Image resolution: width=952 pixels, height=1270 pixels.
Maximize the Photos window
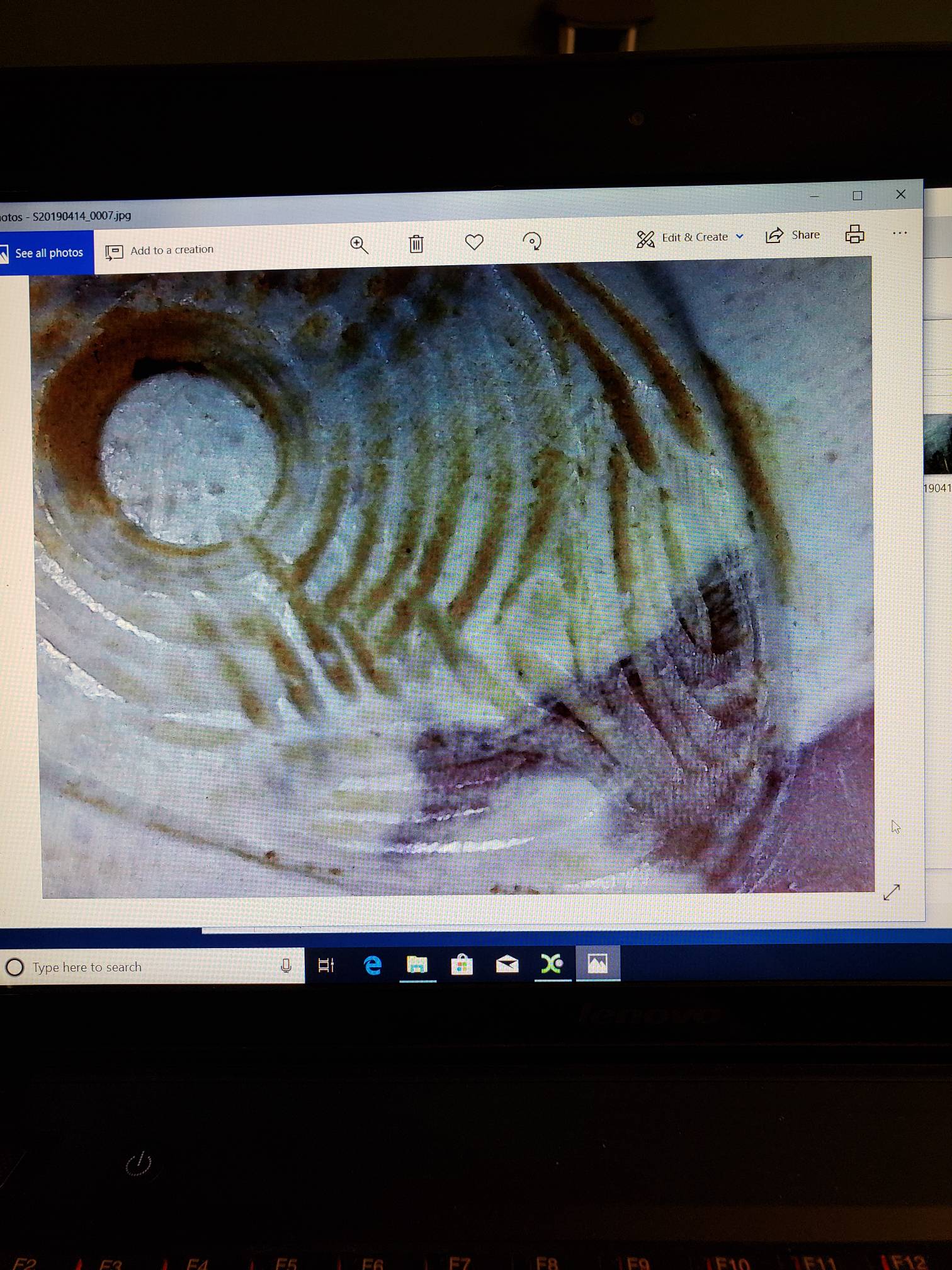point(857,196)
